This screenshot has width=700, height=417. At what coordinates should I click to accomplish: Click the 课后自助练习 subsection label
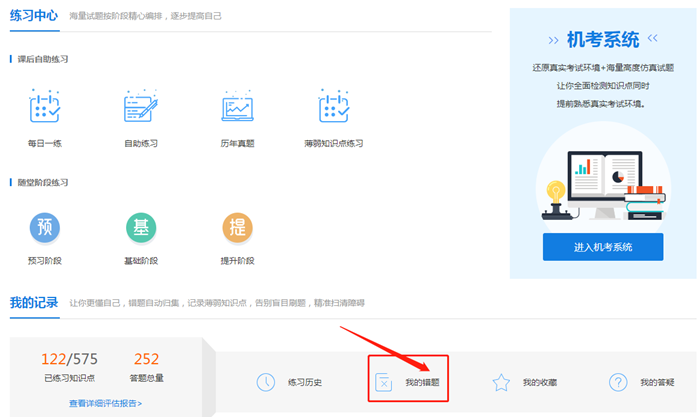pyautogui.click(x=43, y=59)
